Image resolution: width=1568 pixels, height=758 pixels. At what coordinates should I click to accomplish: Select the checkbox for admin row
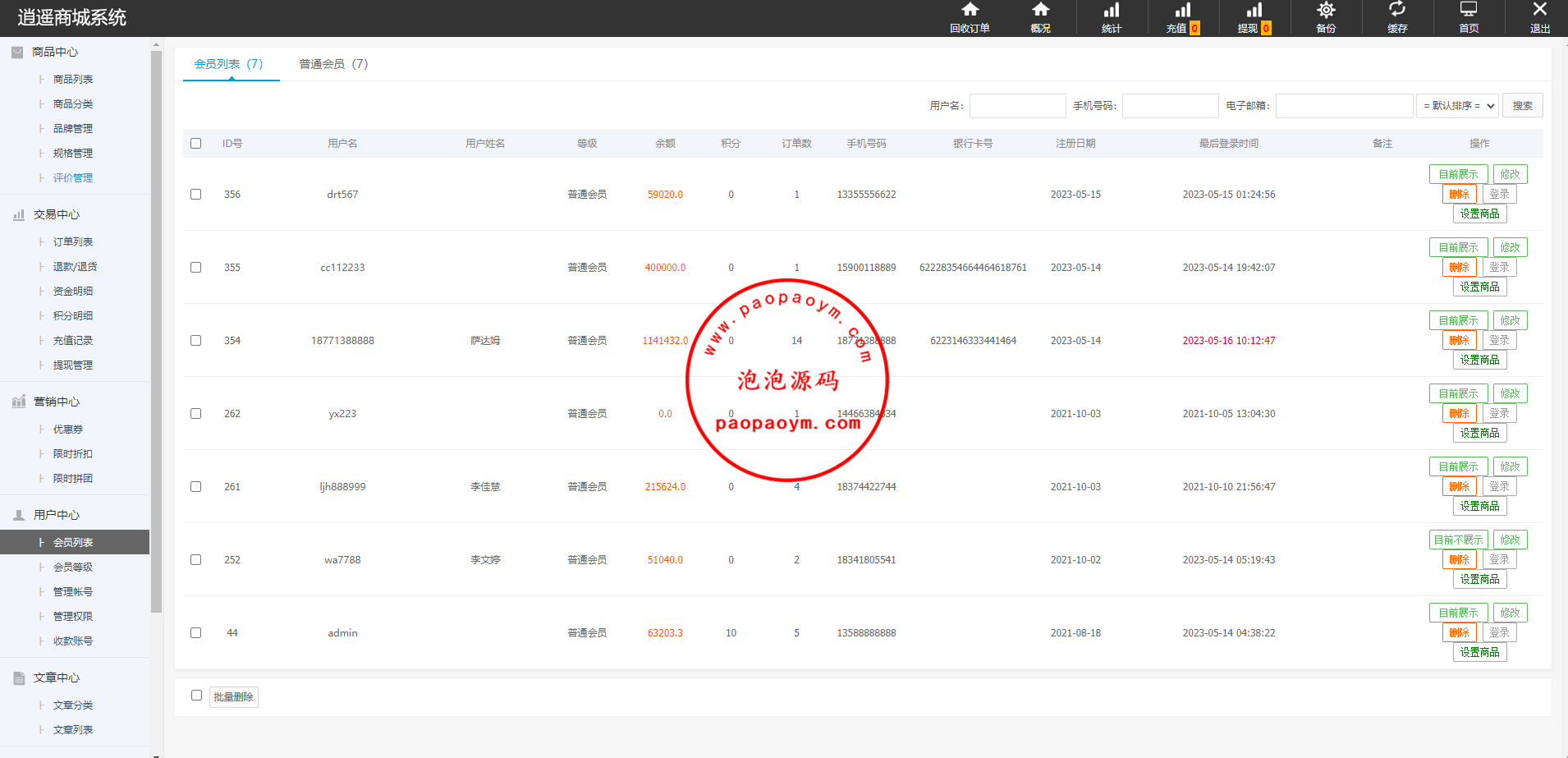pos(195,633)
